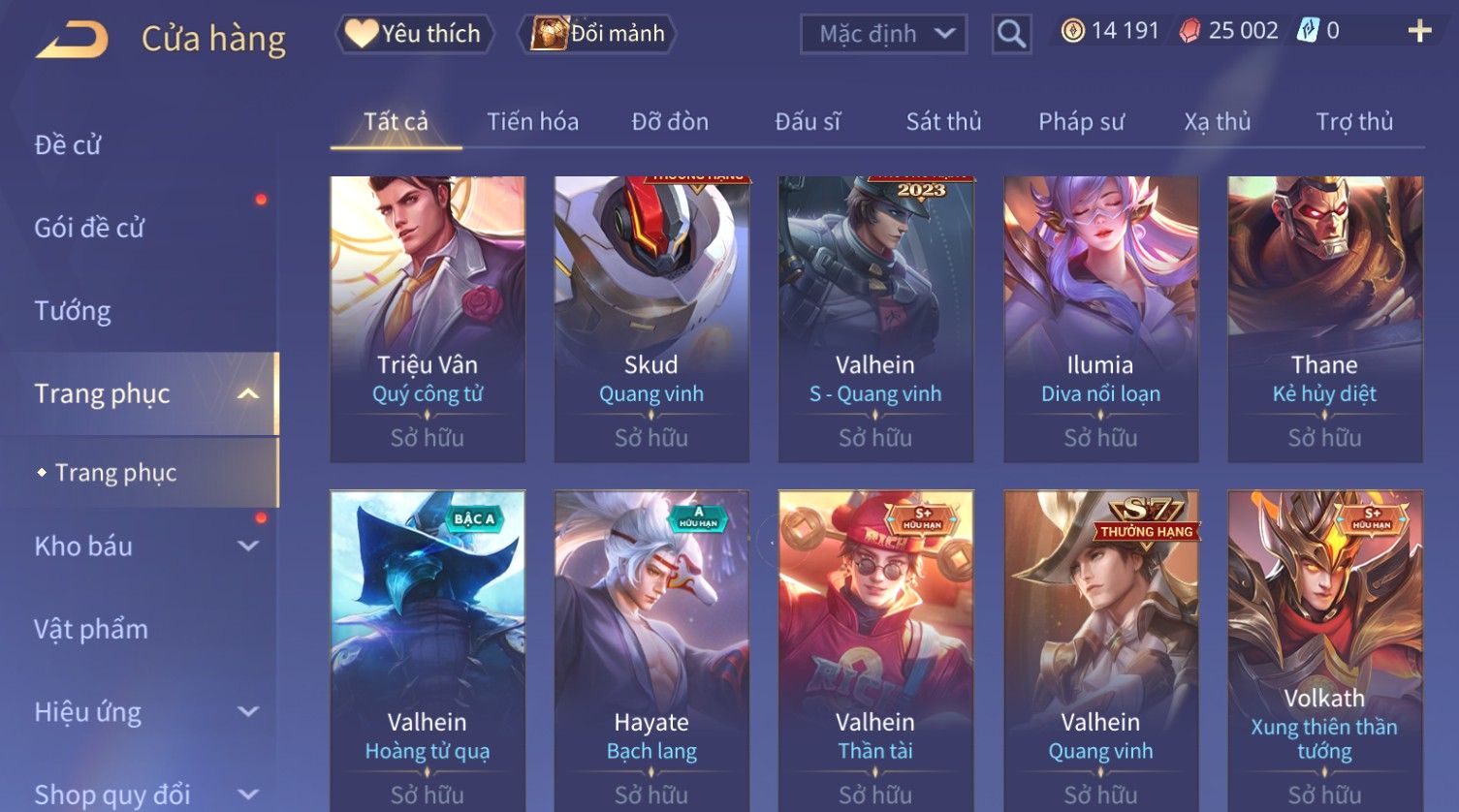This screenshot has width=1459, height=812.
Task: Open the Mặc định sort dropdown
Action: point(883,35)
